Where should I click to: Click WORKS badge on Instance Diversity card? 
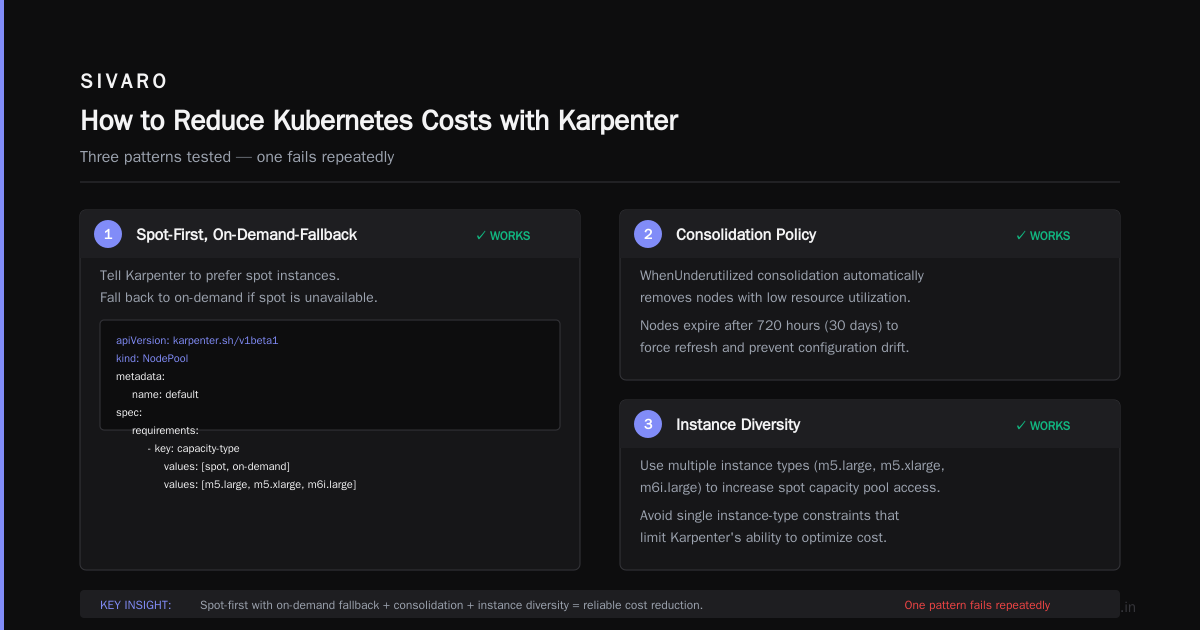tap(1043, 426)
